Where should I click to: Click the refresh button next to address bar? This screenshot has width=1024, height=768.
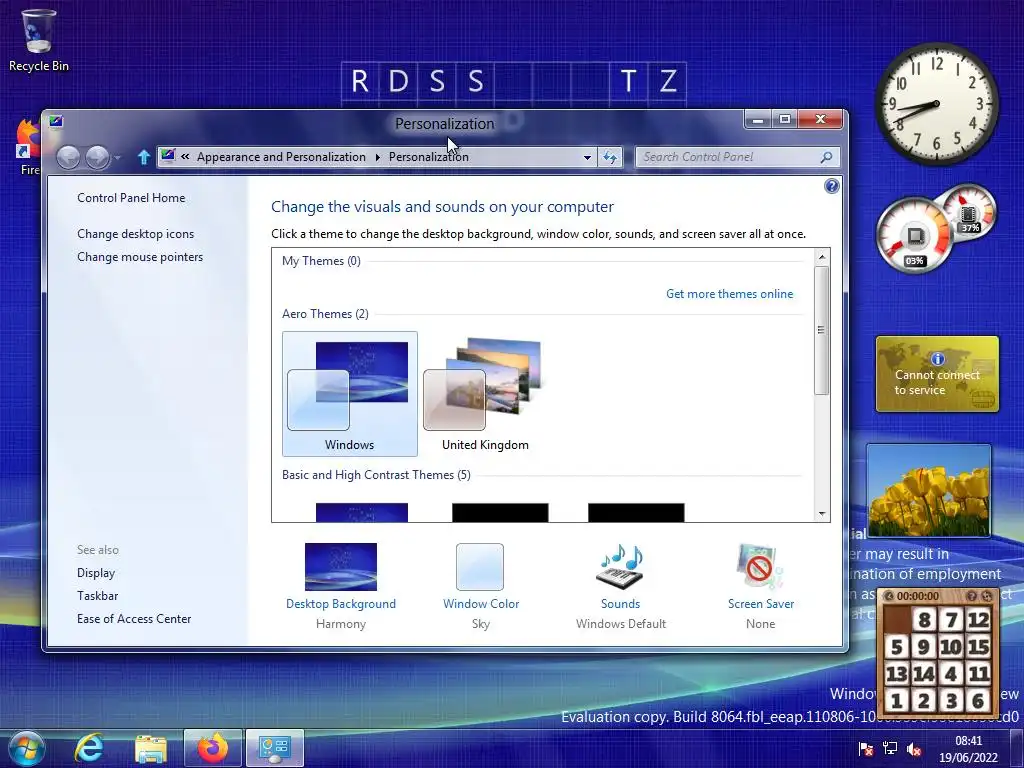click(x=610, y=157)
